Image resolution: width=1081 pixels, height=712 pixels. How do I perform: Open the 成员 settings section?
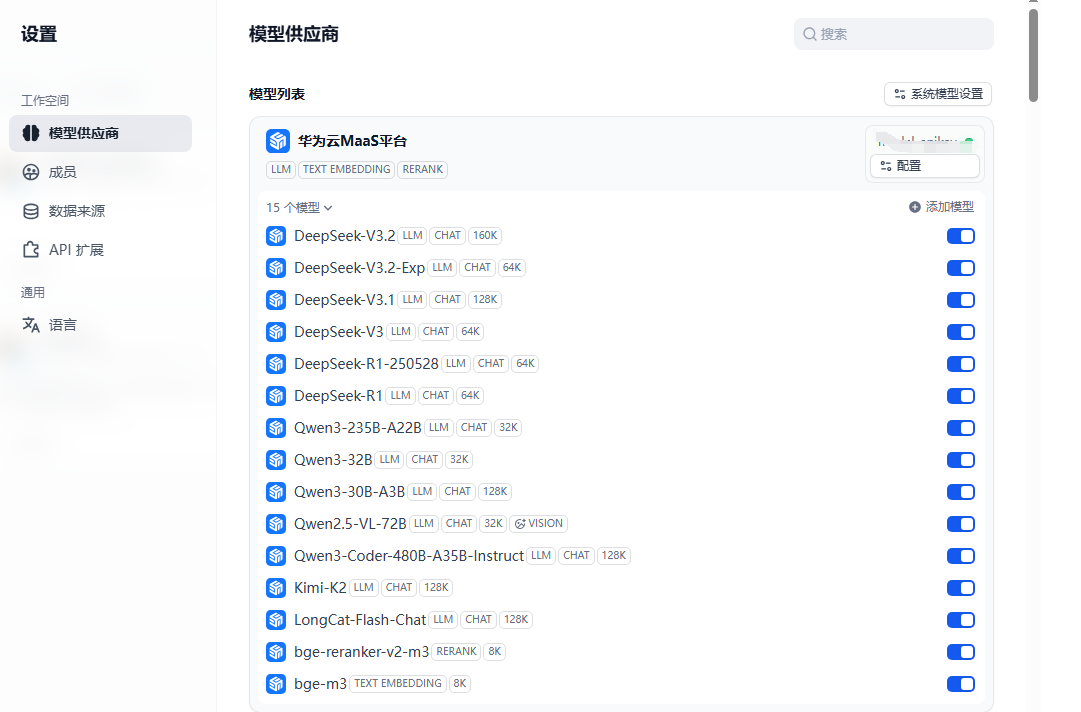coord(101,172)
